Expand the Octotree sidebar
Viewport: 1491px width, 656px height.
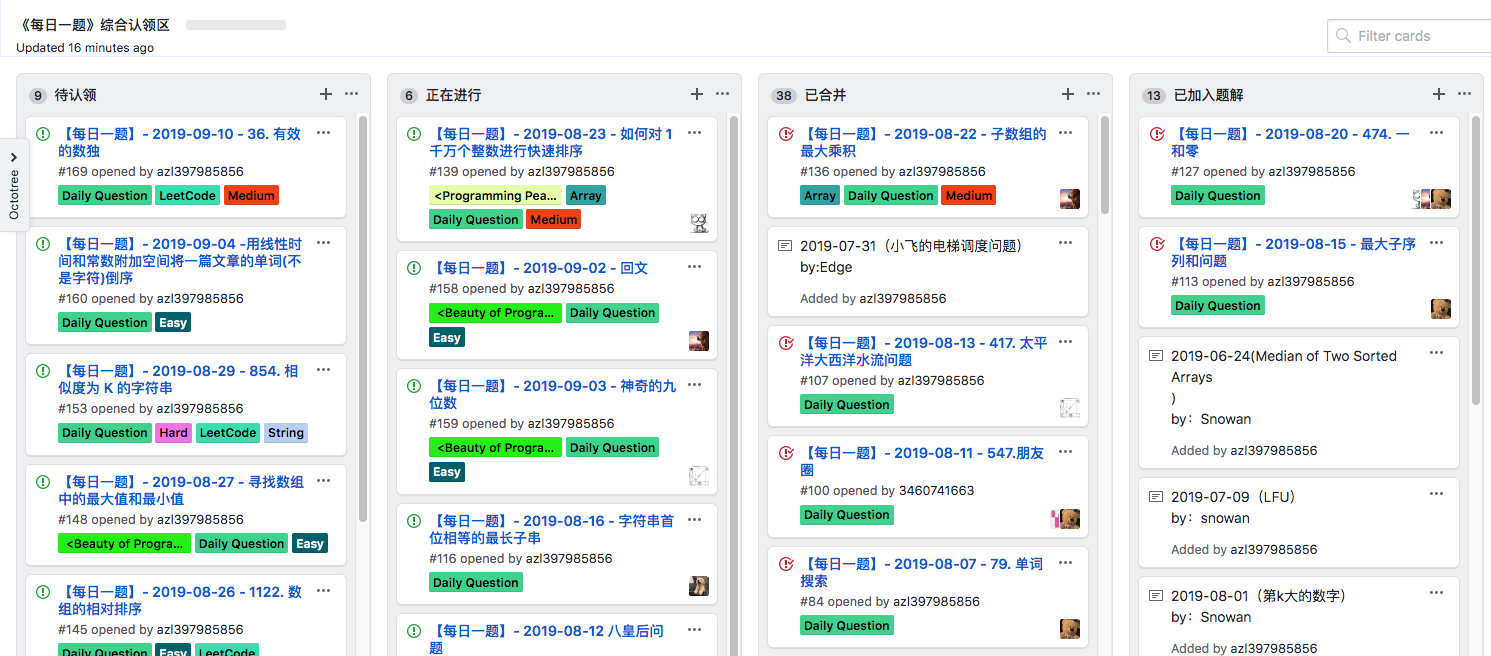click(x=14, y=184)
